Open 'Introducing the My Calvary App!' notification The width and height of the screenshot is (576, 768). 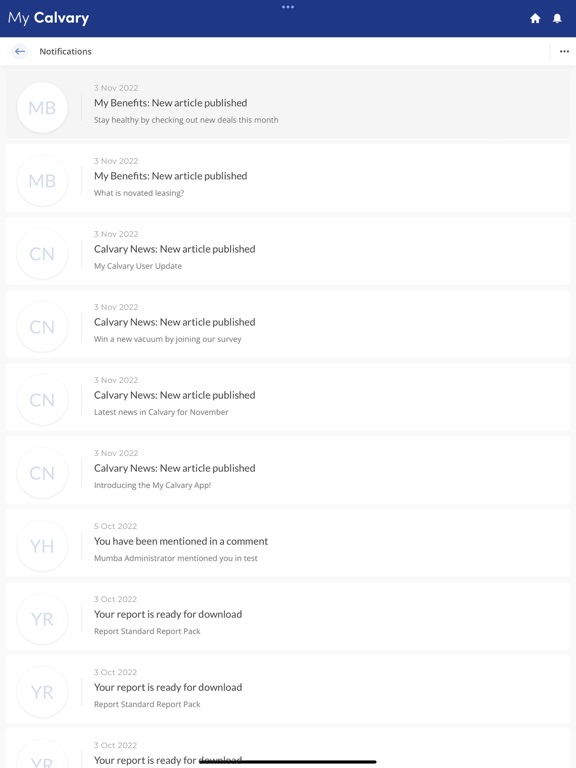click(288, 470)
